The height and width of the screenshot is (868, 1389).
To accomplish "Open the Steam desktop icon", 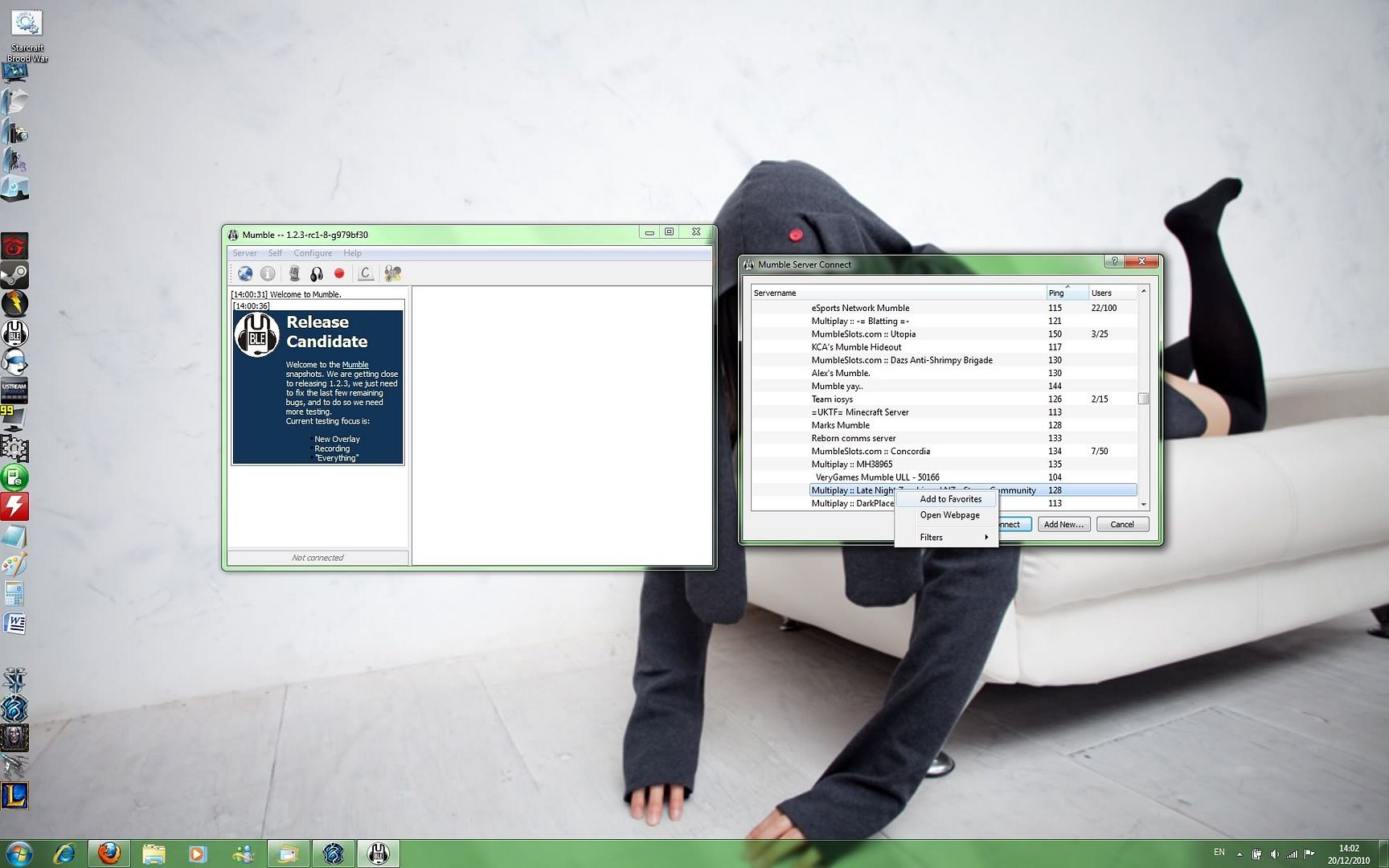I will [x=14, y=275].
